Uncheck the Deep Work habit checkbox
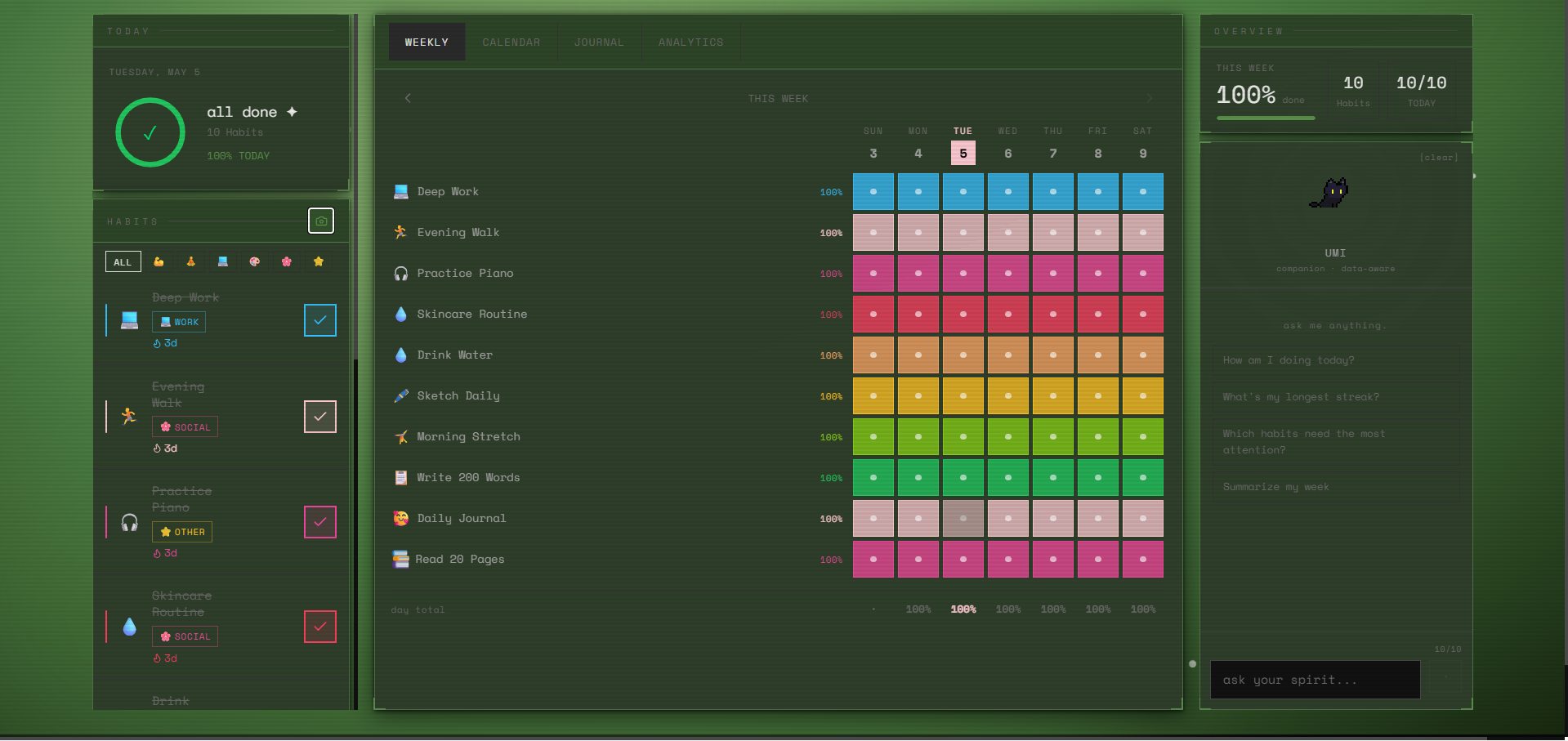 tap(320, 320)
